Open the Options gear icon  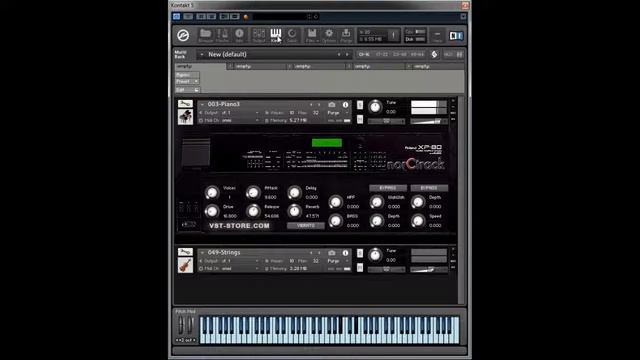point(329,35)
